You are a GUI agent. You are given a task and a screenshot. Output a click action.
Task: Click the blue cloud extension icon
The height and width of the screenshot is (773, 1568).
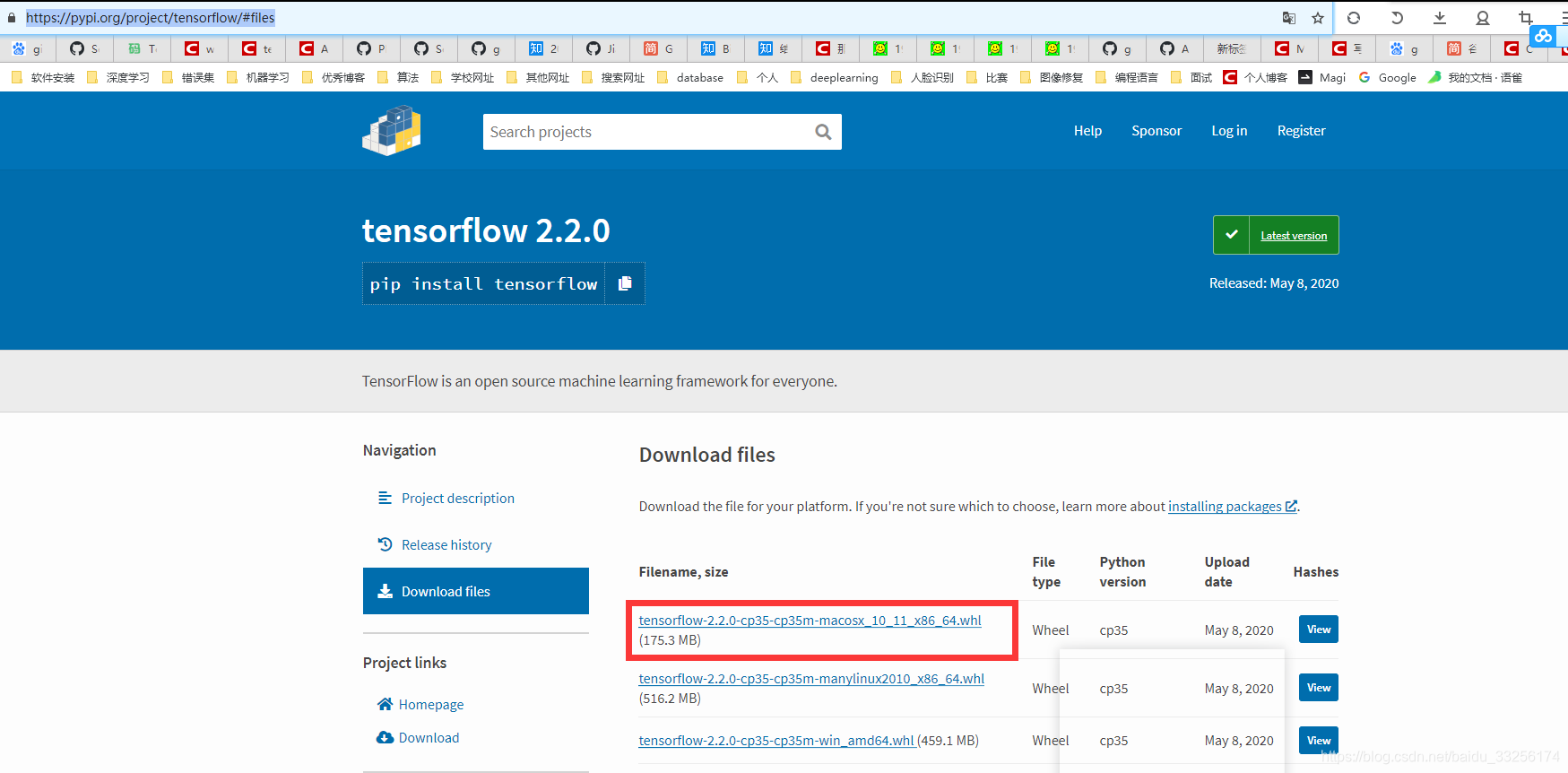(1543, 36)
